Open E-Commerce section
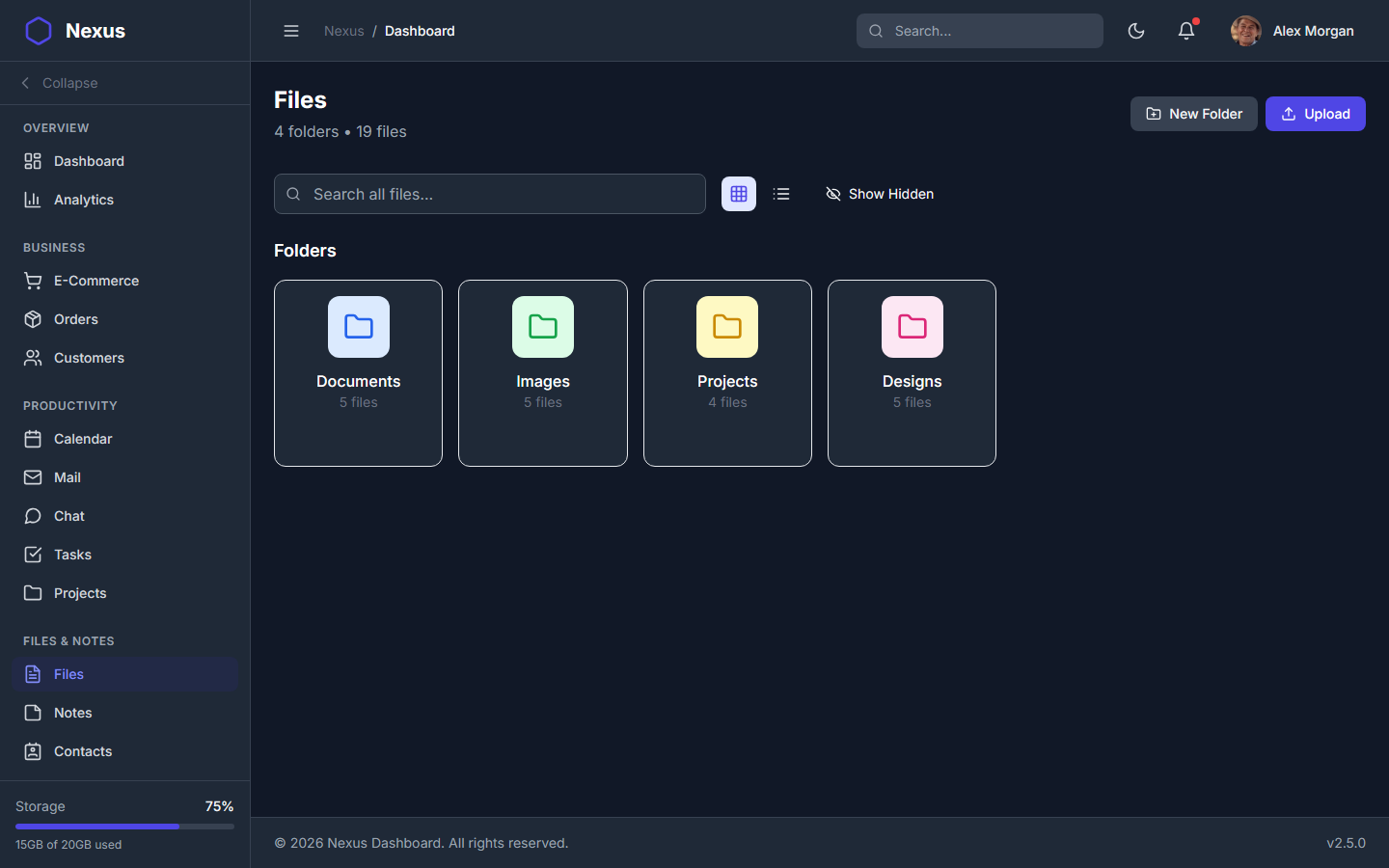Viewport: 1389px width, 868px height. pyautogui.click(x=125, y=281)
